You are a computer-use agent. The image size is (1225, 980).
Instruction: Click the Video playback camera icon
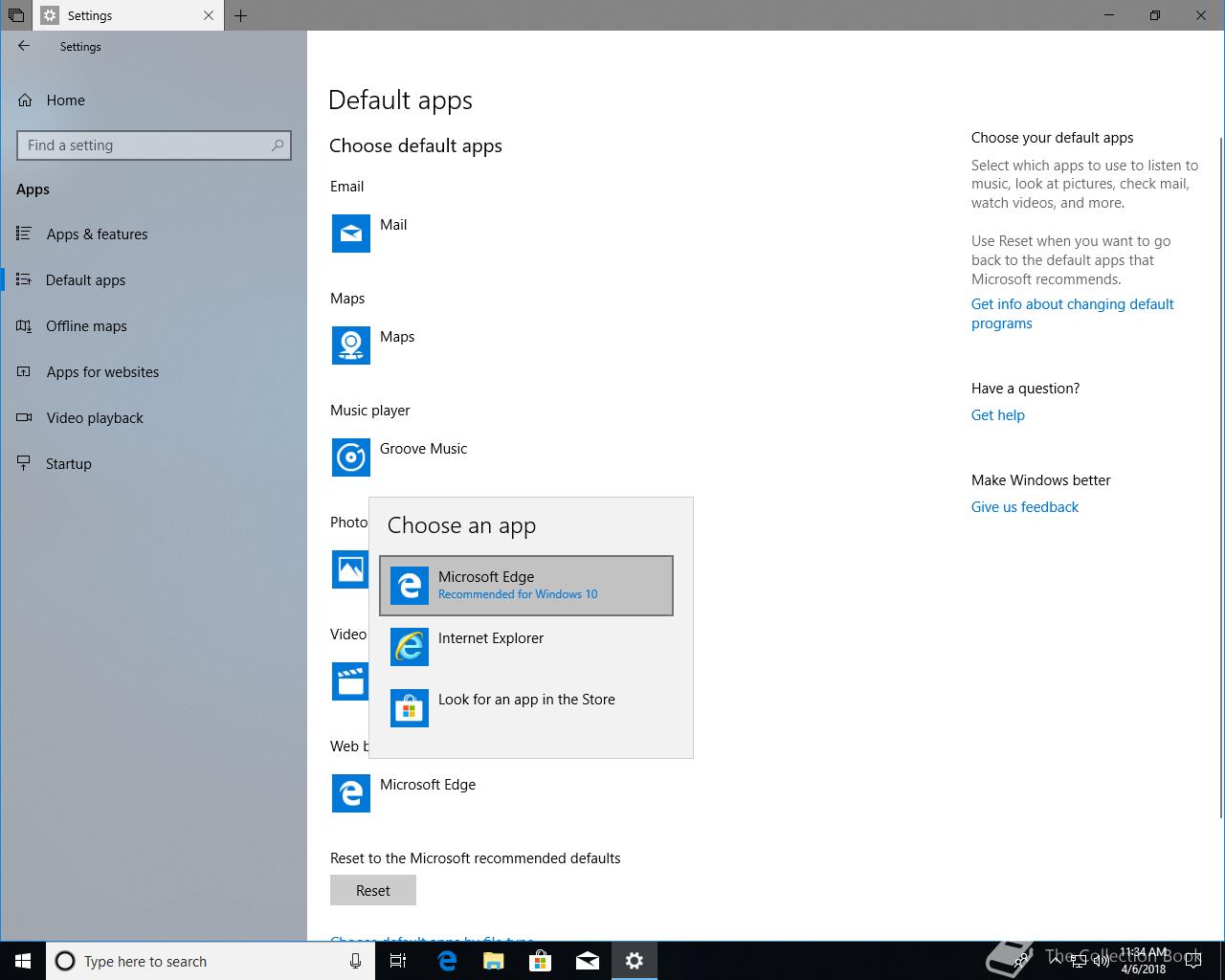click(24, 418)
